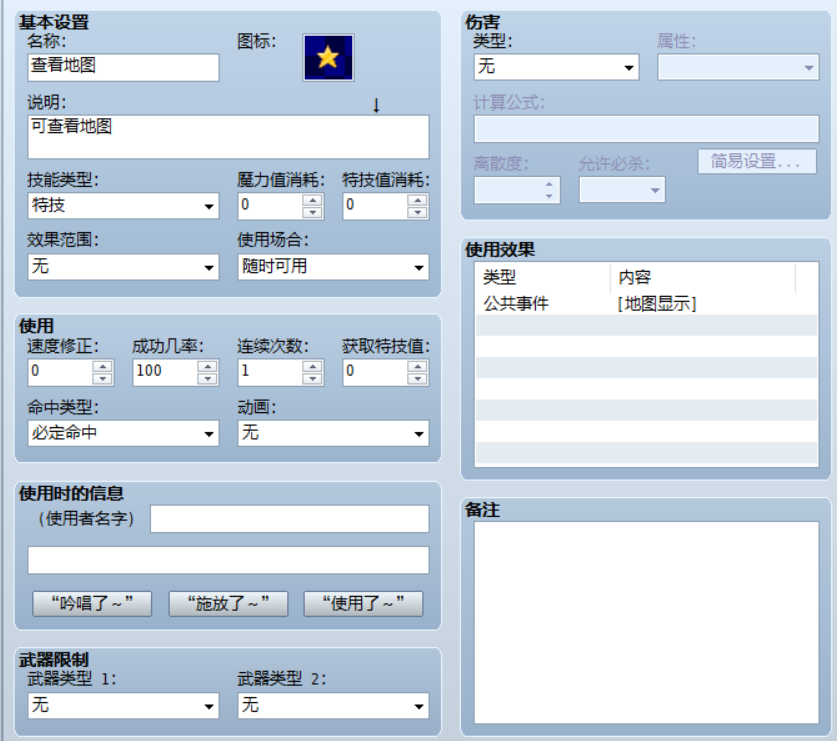837x741 pixels.
Task: Increase 成功几率 with up arrow
Action: tap(207, 366)
